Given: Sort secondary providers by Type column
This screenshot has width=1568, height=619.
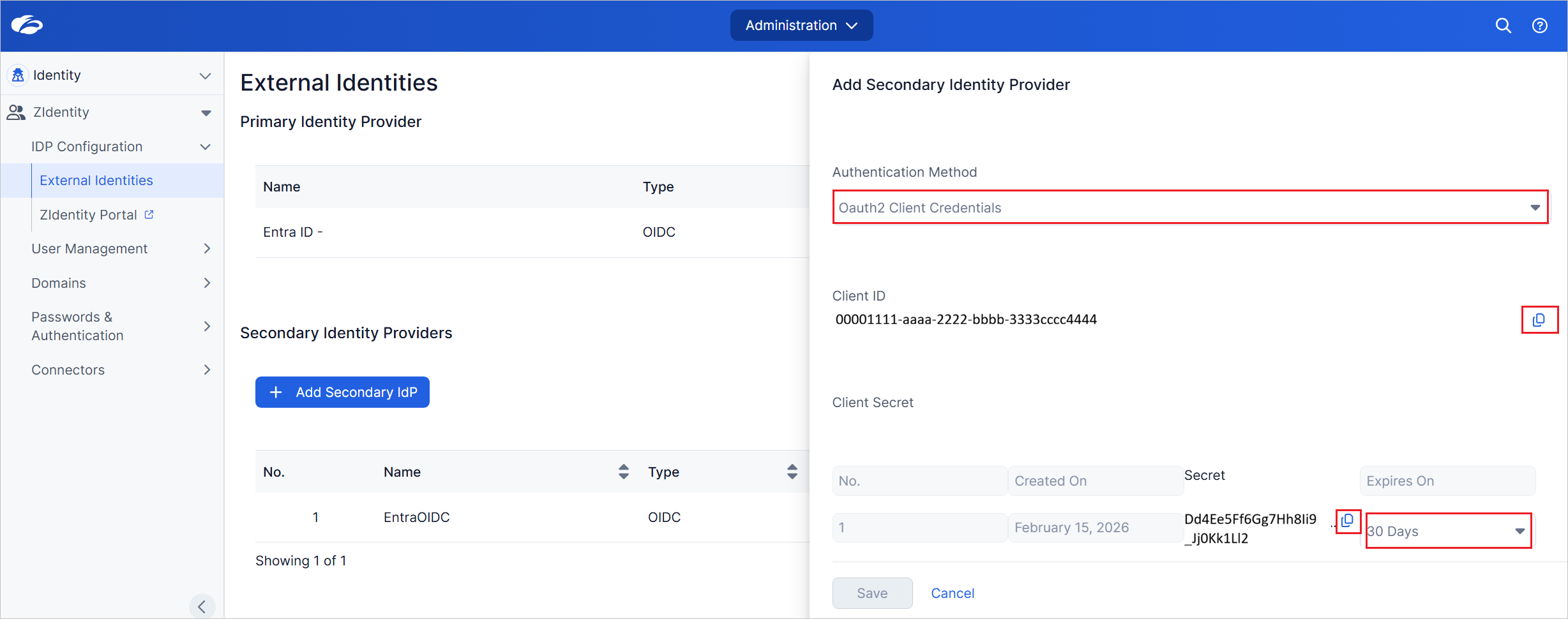Looking at the screenshot, I should 792,472.
